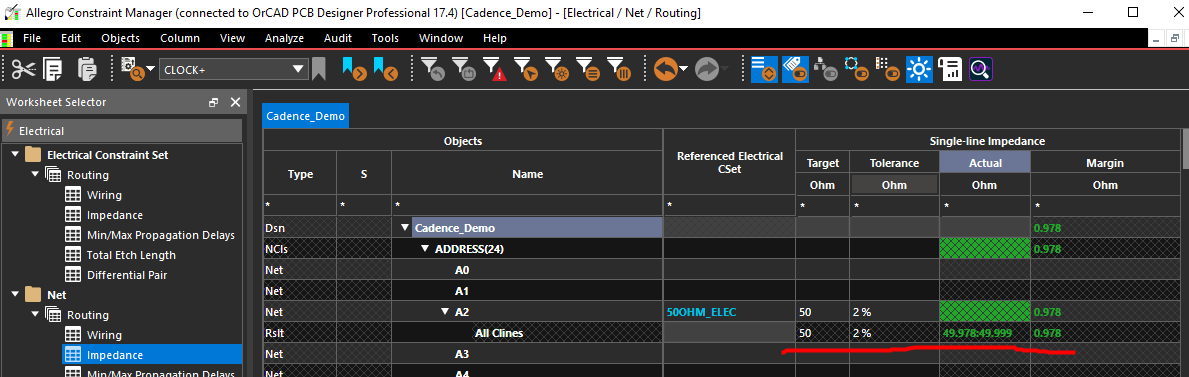Screen dimensions: 1189x377
Task: Click the filter by selection cursor icon
Action: [x=526, y=69]
